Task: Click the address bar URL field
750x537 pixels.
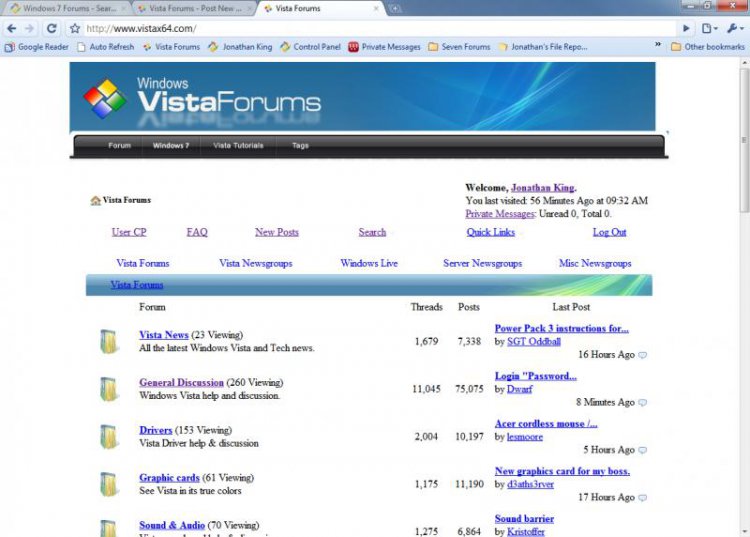Action: coord(380,29)
